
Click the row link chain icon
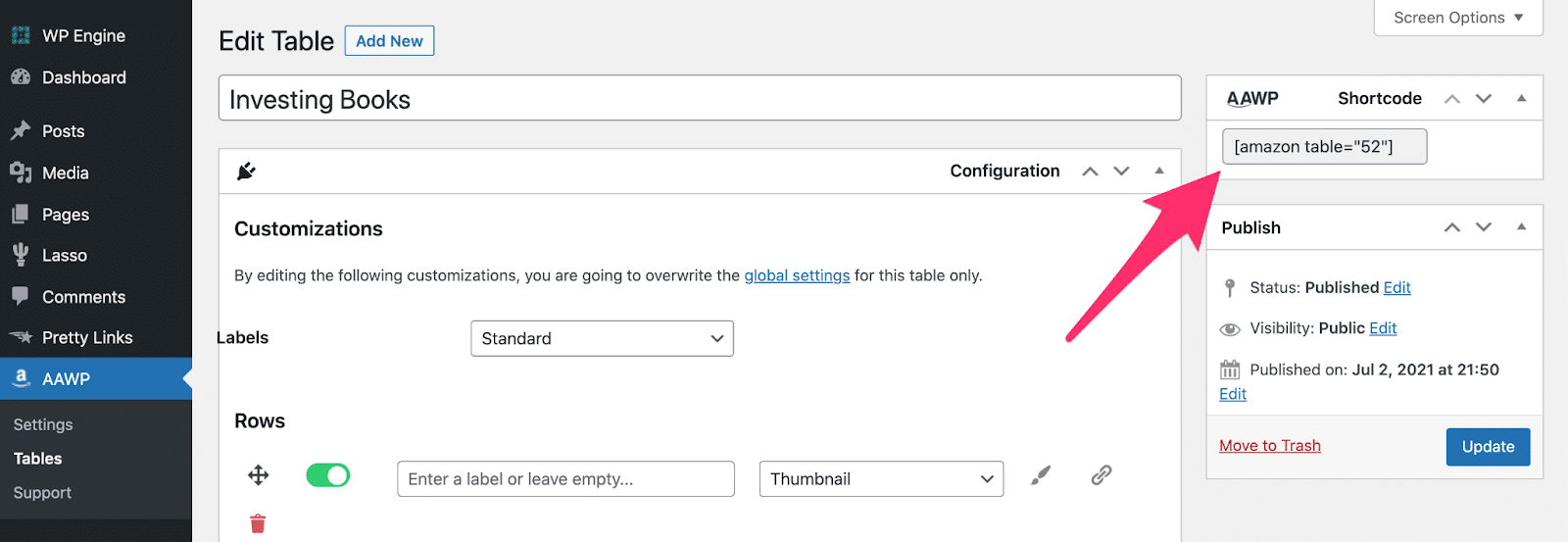point(1102,475)
